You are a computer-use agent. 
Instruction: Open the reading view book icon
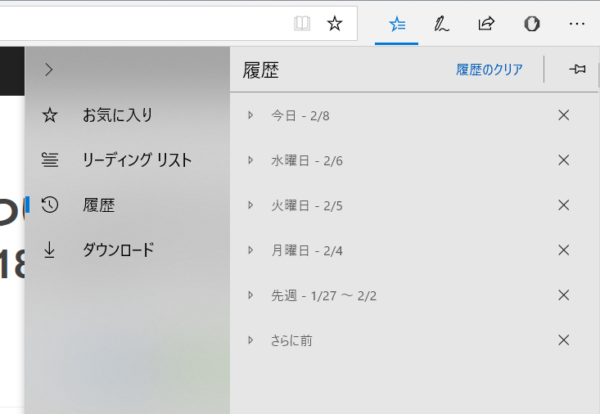coord(302,24)
